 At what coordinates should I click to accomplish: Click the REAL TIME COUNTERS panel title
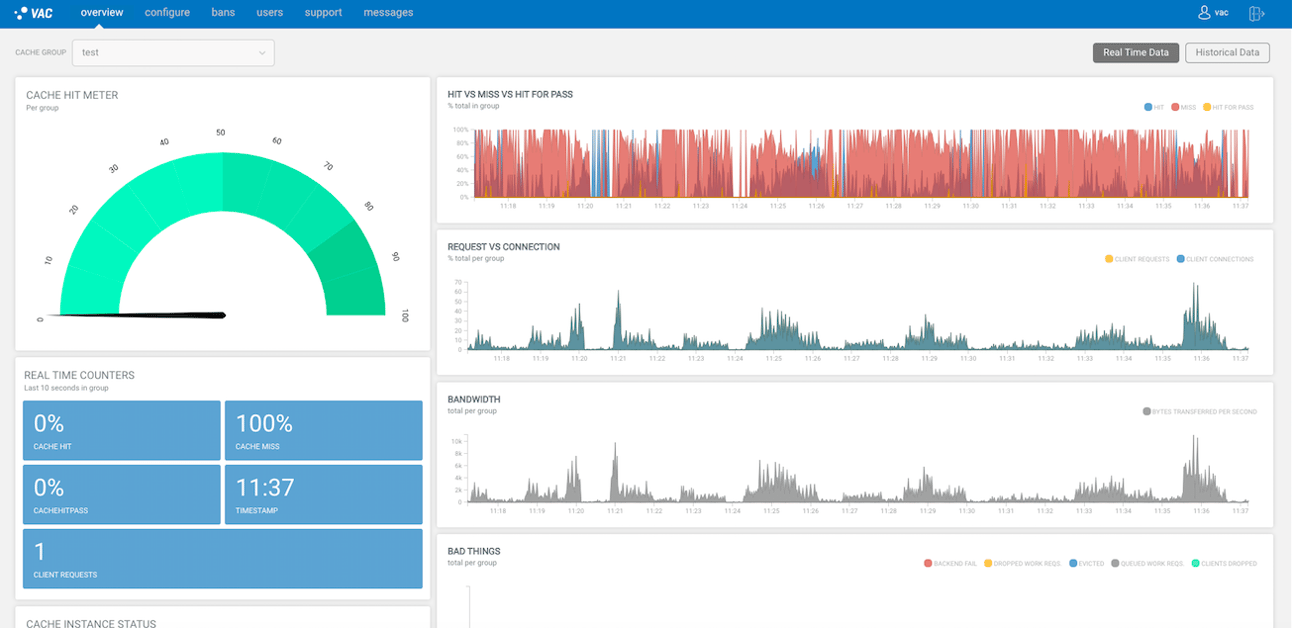[x=79, y=375]
